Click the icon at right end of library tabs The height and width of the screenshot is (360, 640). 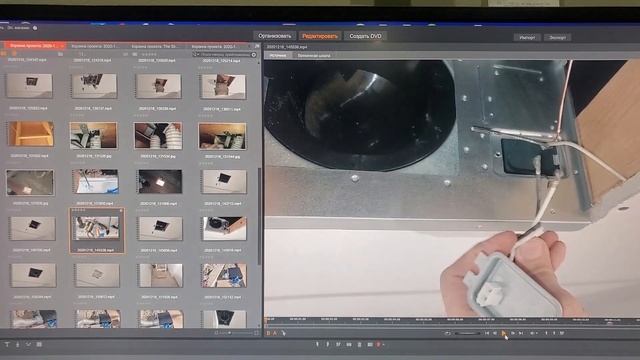click(x=257, y=46)
